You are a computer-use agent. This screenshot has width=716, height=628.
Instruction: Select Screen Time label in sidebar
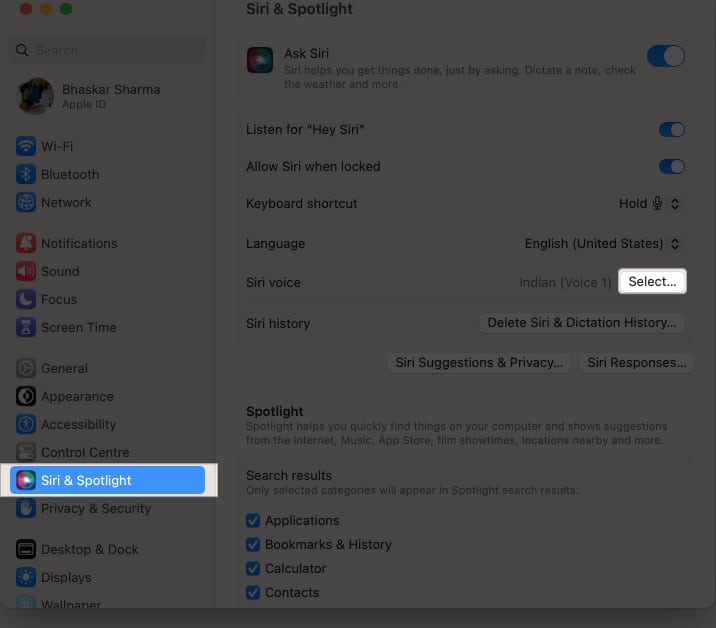79,327
